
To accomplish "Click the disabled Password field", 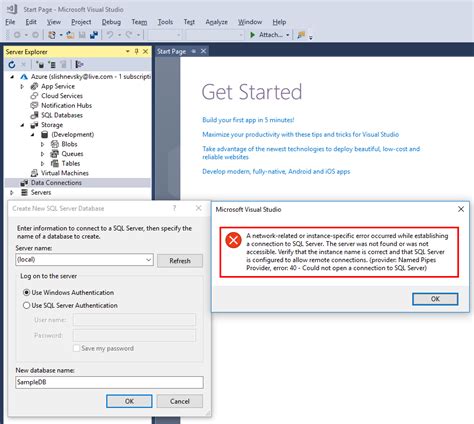I will click(134, 335).
